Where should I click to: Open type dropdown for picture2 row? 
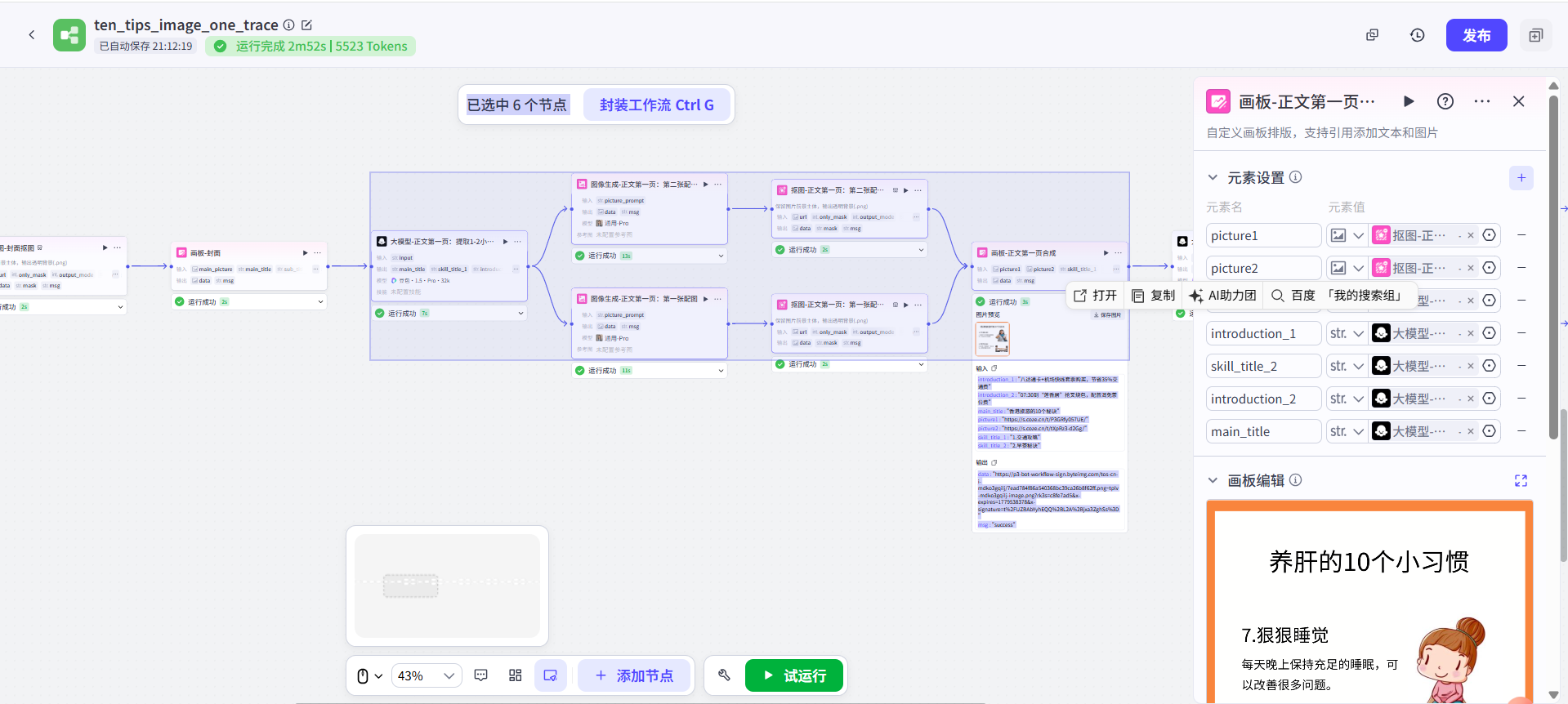tap(1347, 268)
